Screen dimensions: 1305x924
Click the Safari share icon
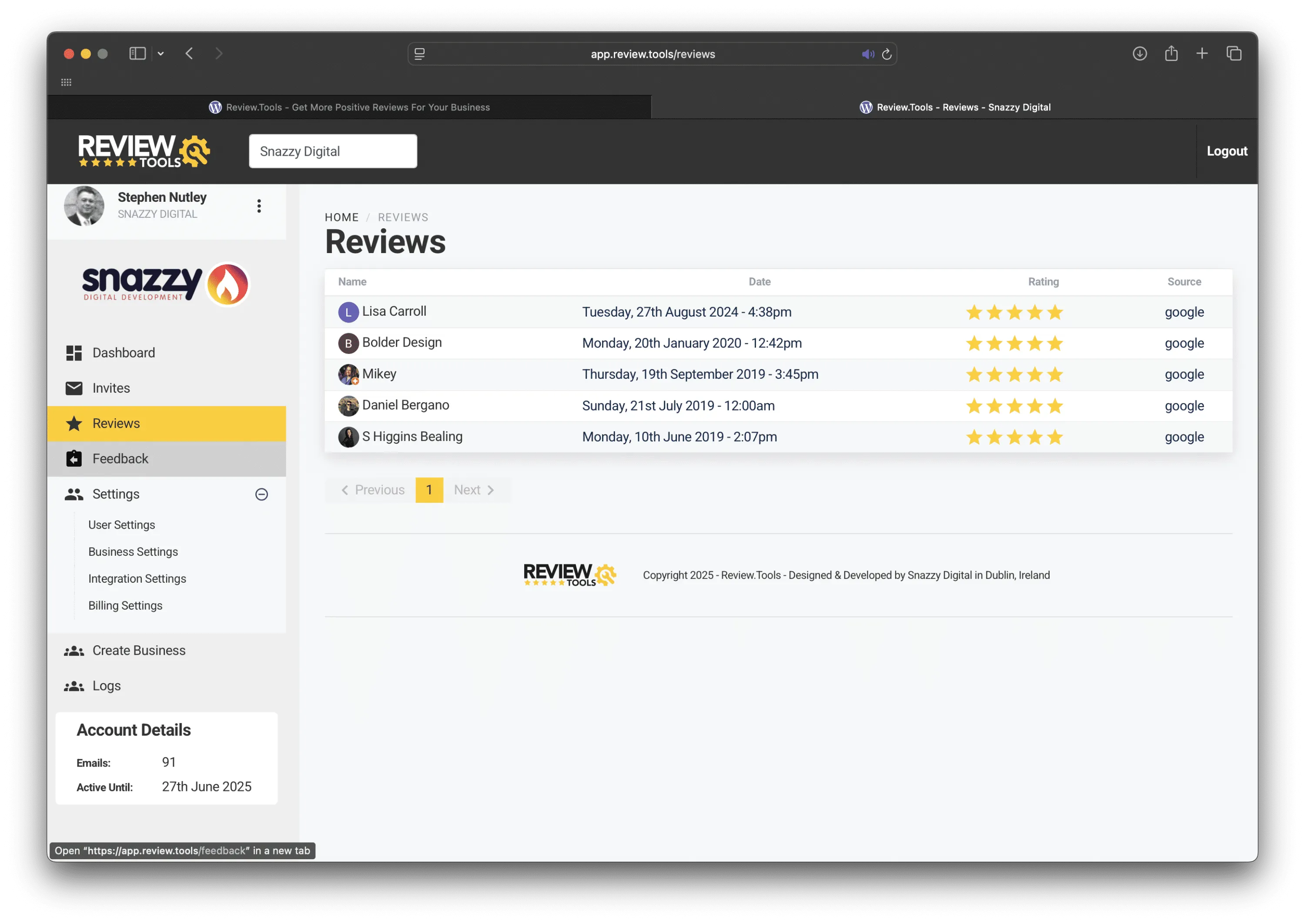[x=1171, y=54]
